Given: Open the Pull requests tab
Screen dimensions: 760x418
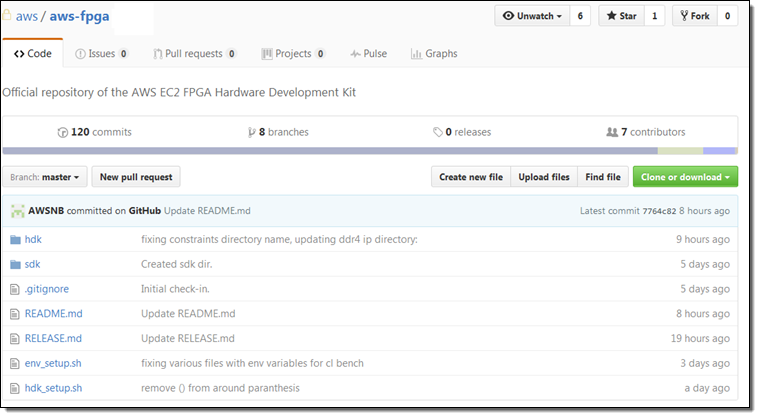Looking at the screenshot, I should [195, 54].
